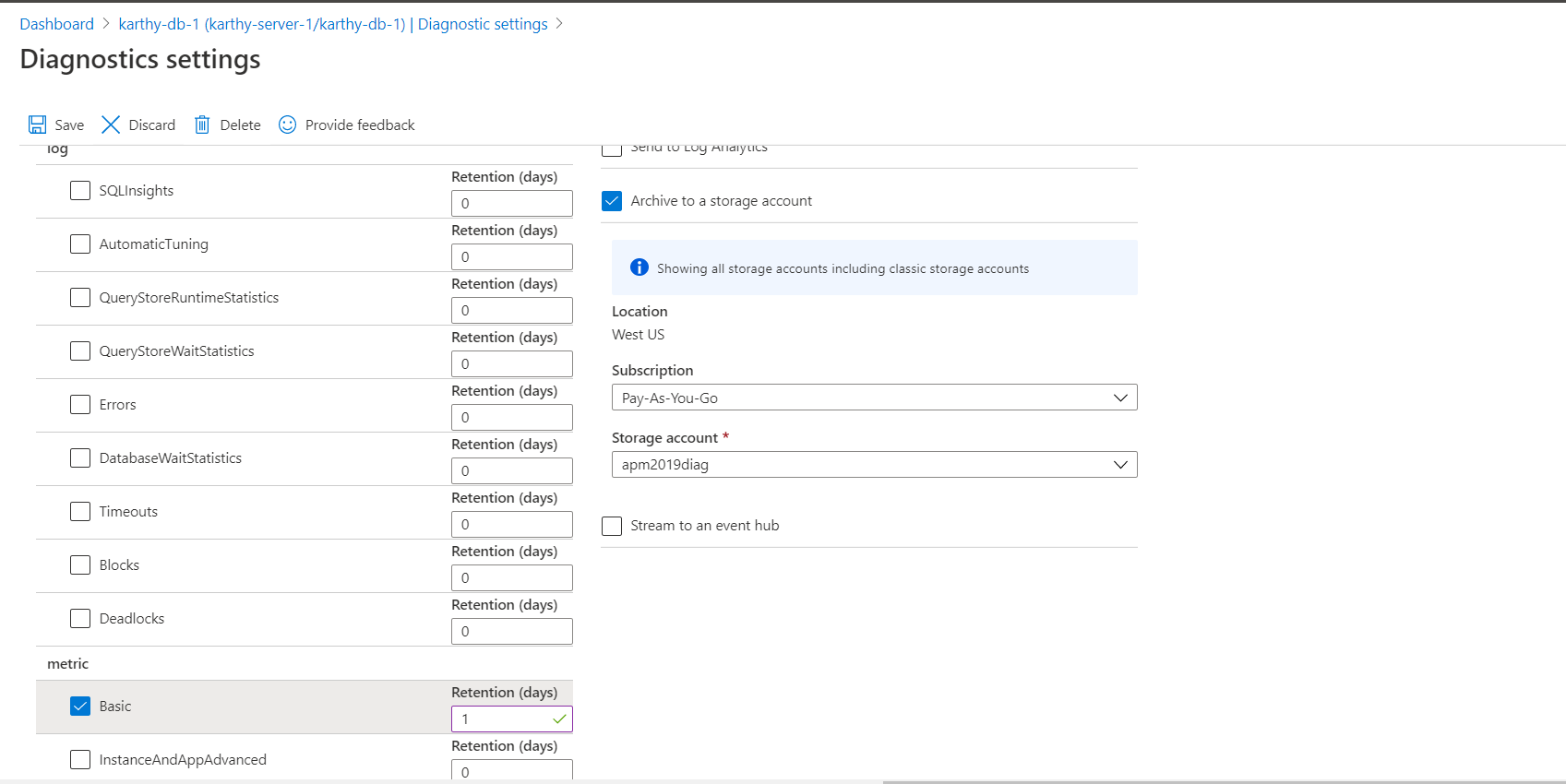The image size is (1566, 784).
Task: Click the Errors retention days field
Action: tap(511, 418)
